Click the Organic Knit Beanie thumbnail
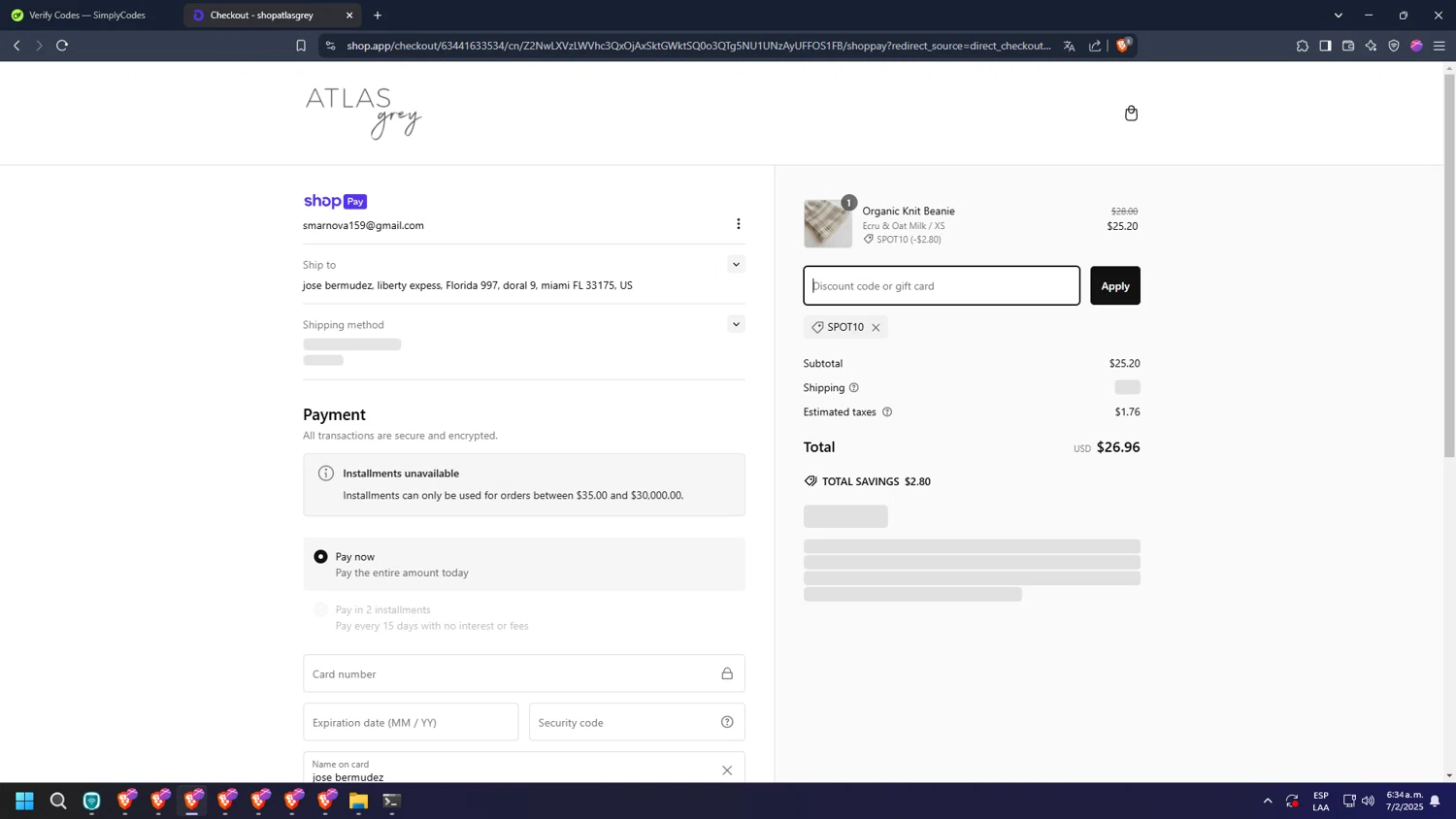This screenshot has width=1456, height=819. [x=828, y=224]
